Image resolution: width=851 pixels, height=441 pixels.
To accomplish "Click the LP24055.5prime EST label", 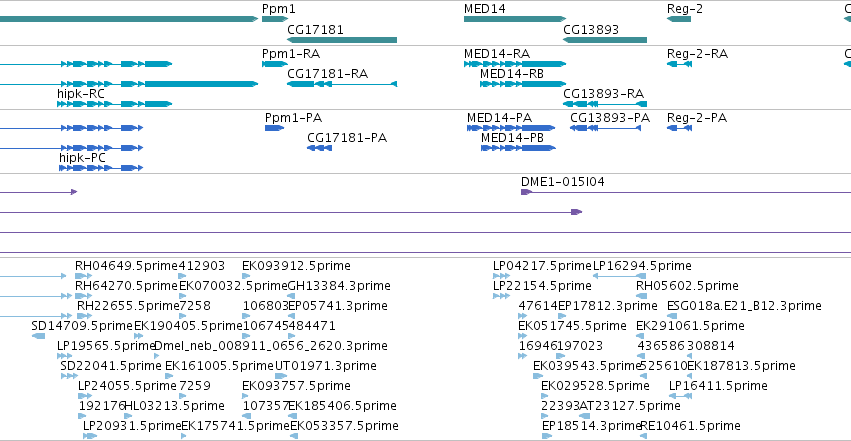I will coord(128,386).
